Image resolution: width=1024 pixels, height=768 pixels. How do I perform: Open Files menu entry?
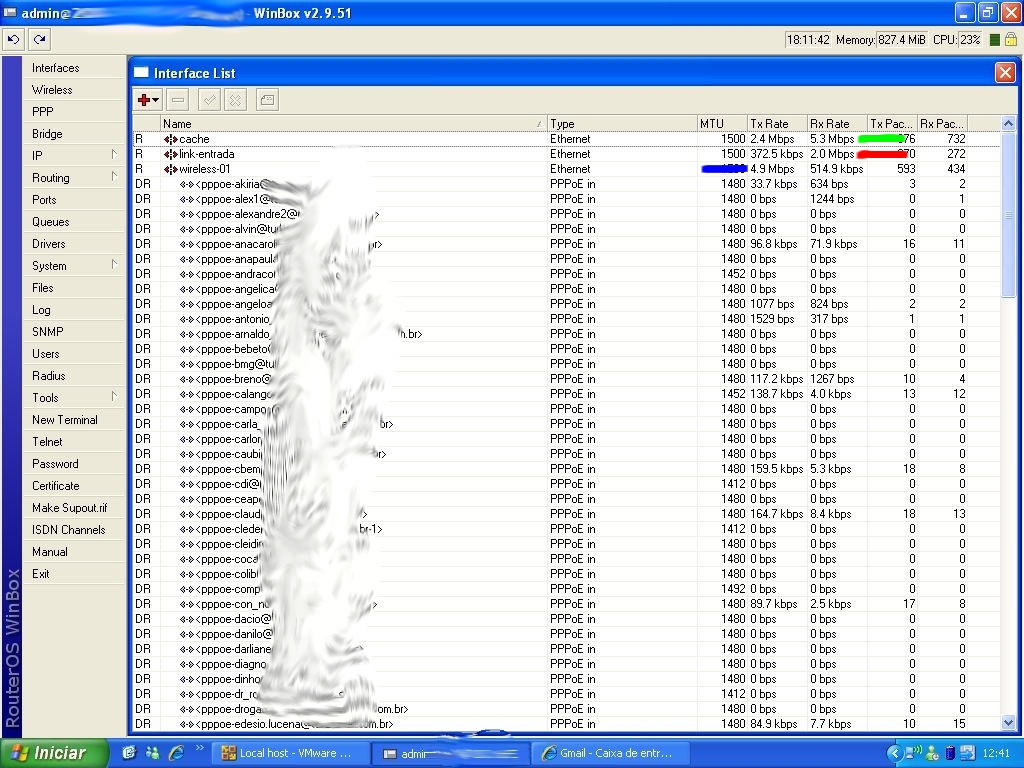click(x=74, y=287)
